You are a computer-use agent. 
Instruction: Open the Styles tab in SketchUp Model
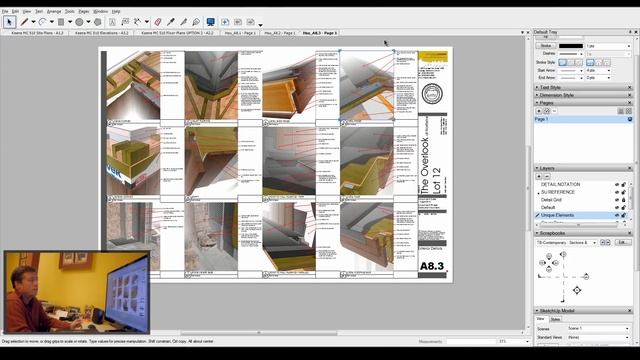coord(555,319)
